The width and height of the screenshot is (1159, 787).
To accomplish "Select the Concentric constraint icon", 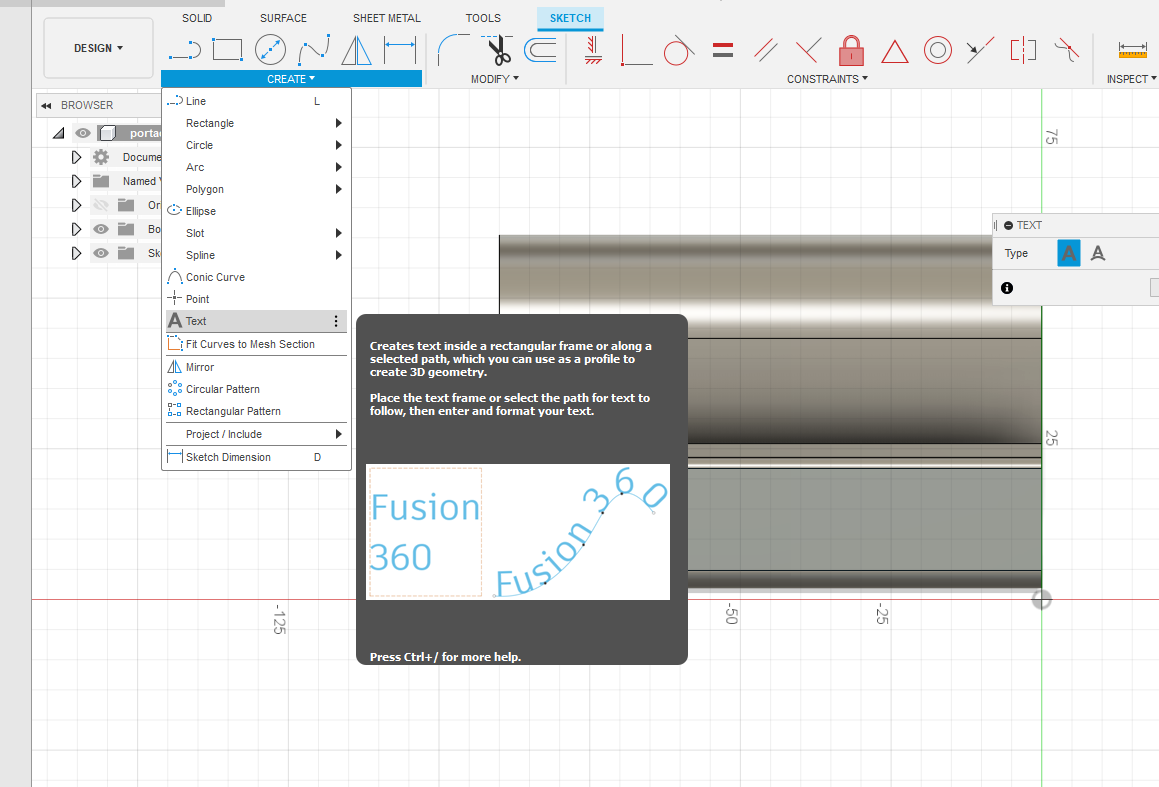I will click(937, 49).
